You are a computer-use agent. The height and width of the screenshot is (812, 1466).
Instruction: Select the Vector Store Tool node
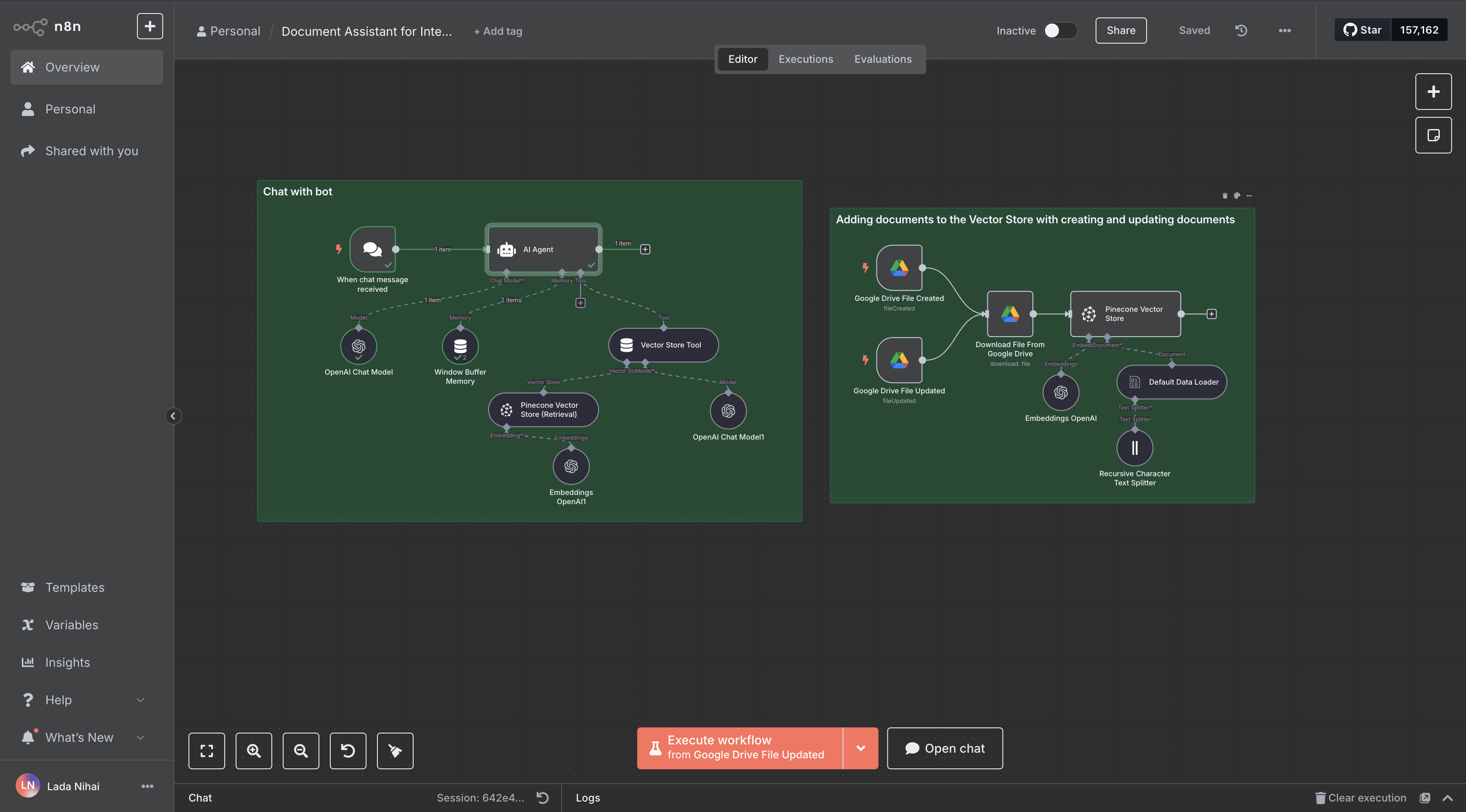(x=664, y=345)
